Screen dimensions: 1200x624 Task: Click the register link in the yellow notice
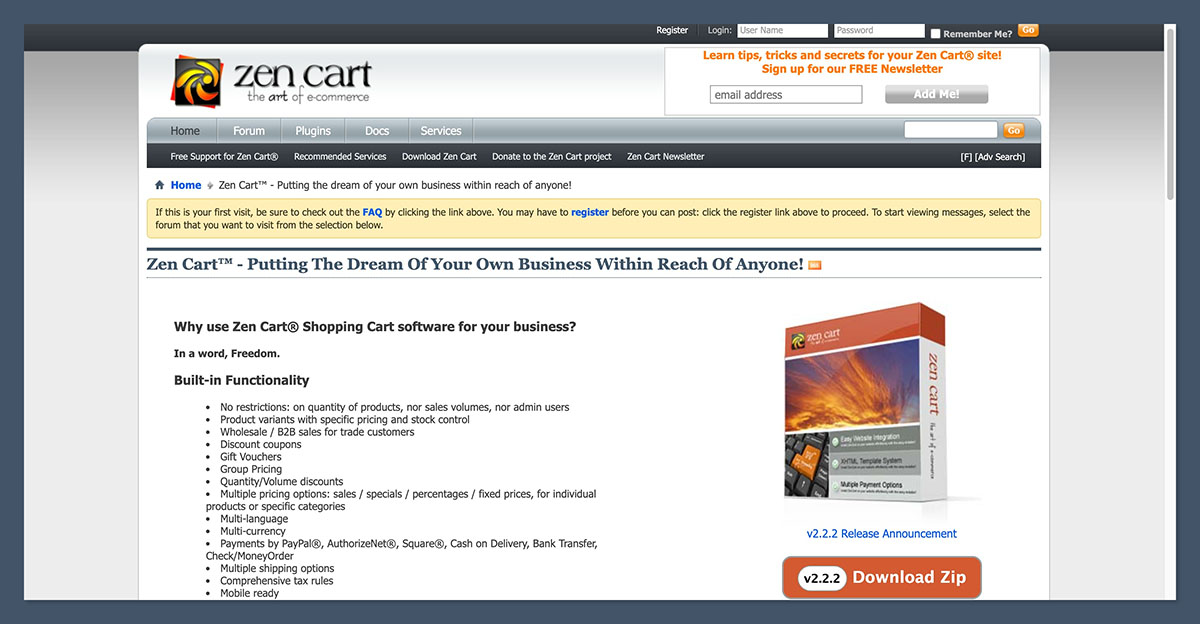point(590,212)
